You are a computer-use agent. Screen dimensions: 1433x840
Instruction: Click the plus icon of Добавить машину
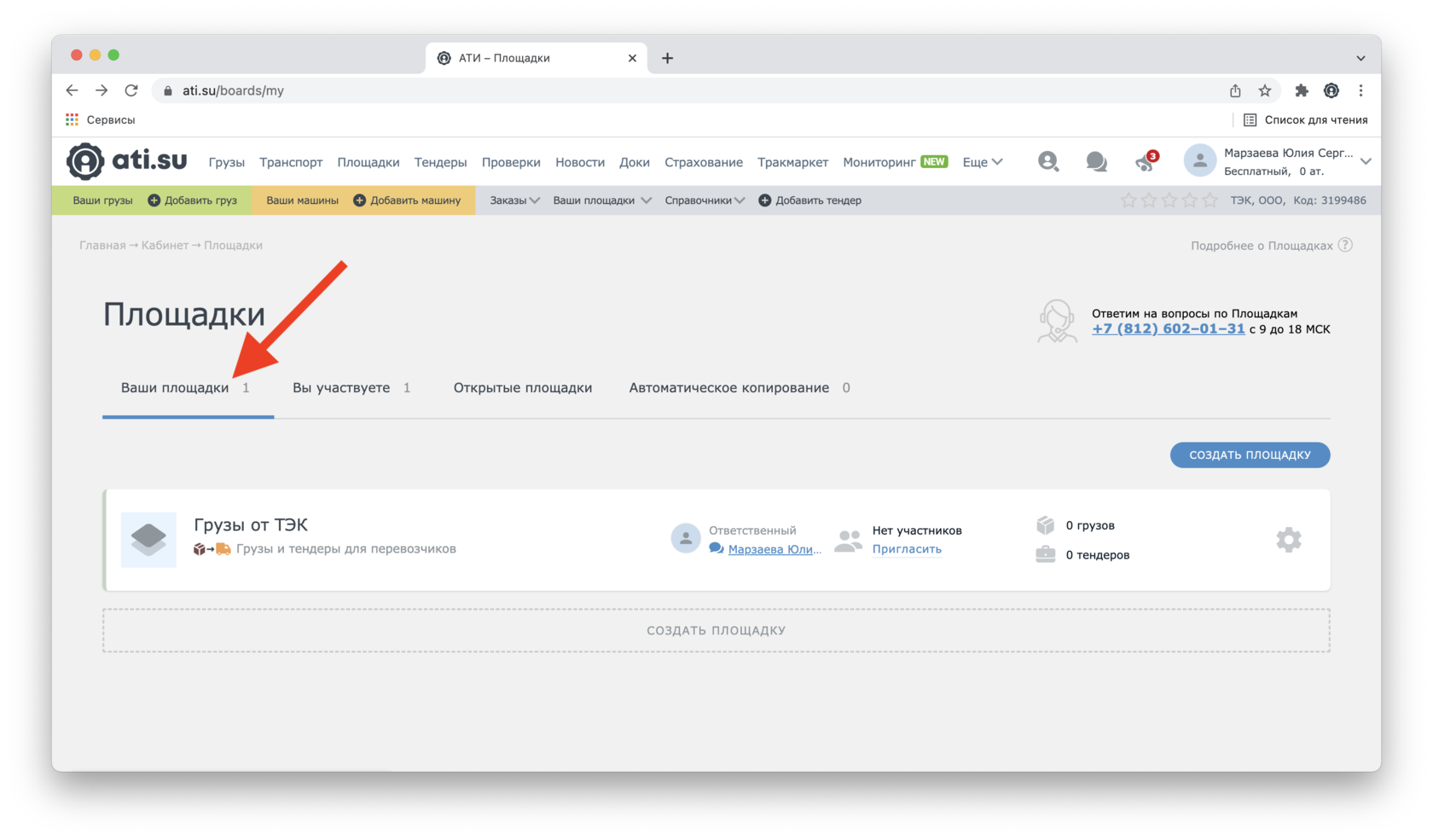point(359,200)
